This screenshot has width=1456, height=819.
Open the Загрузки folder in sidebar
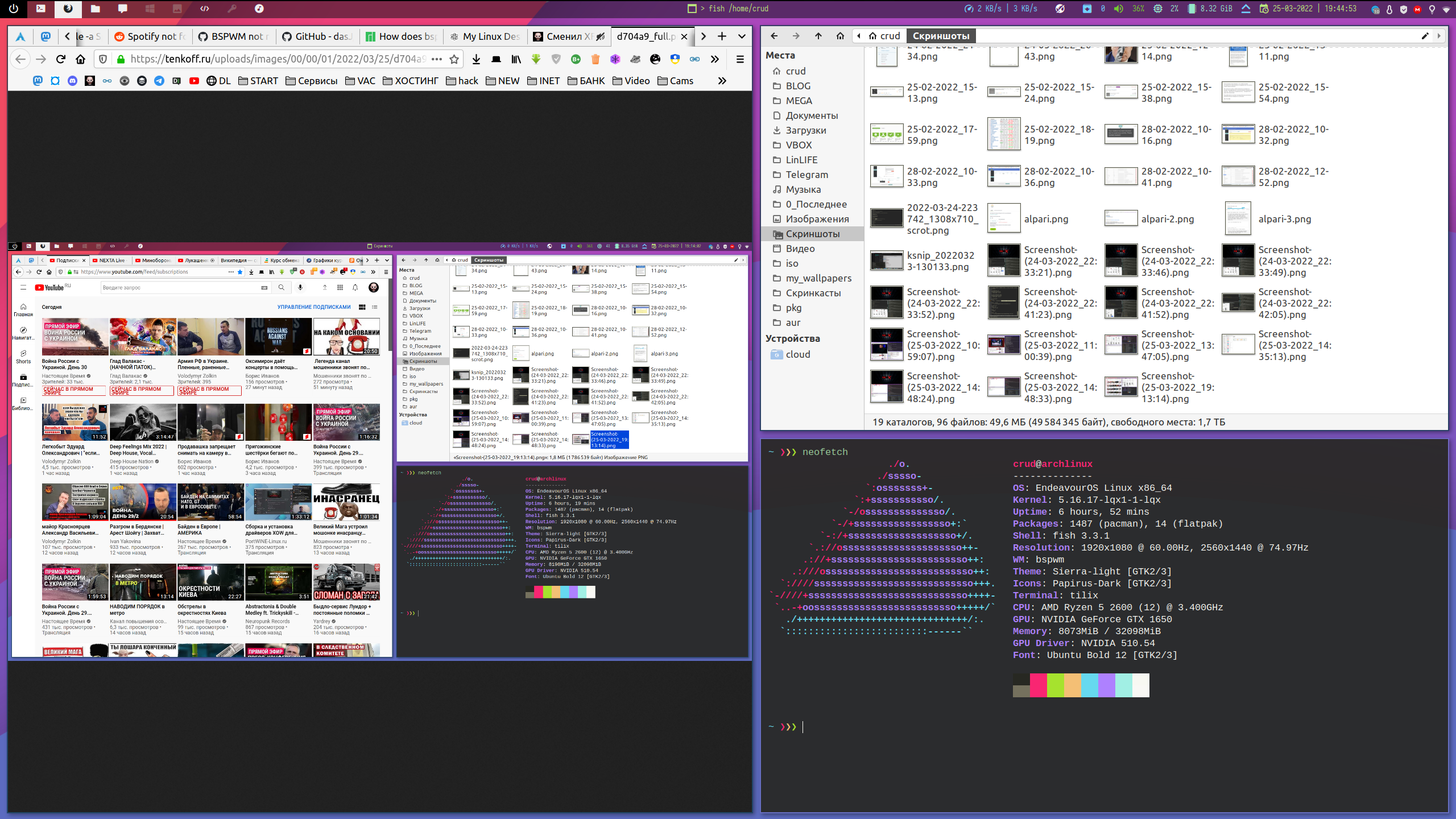click(805, 130)
